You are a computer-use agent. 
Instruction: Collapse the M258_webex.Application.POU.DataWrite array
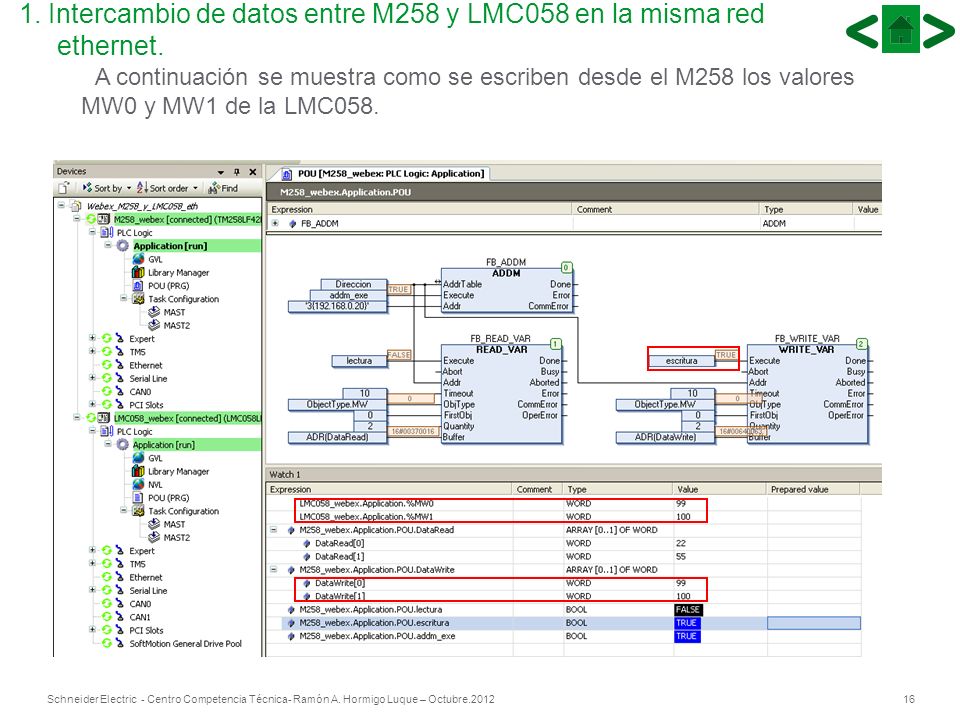[274, 569]
